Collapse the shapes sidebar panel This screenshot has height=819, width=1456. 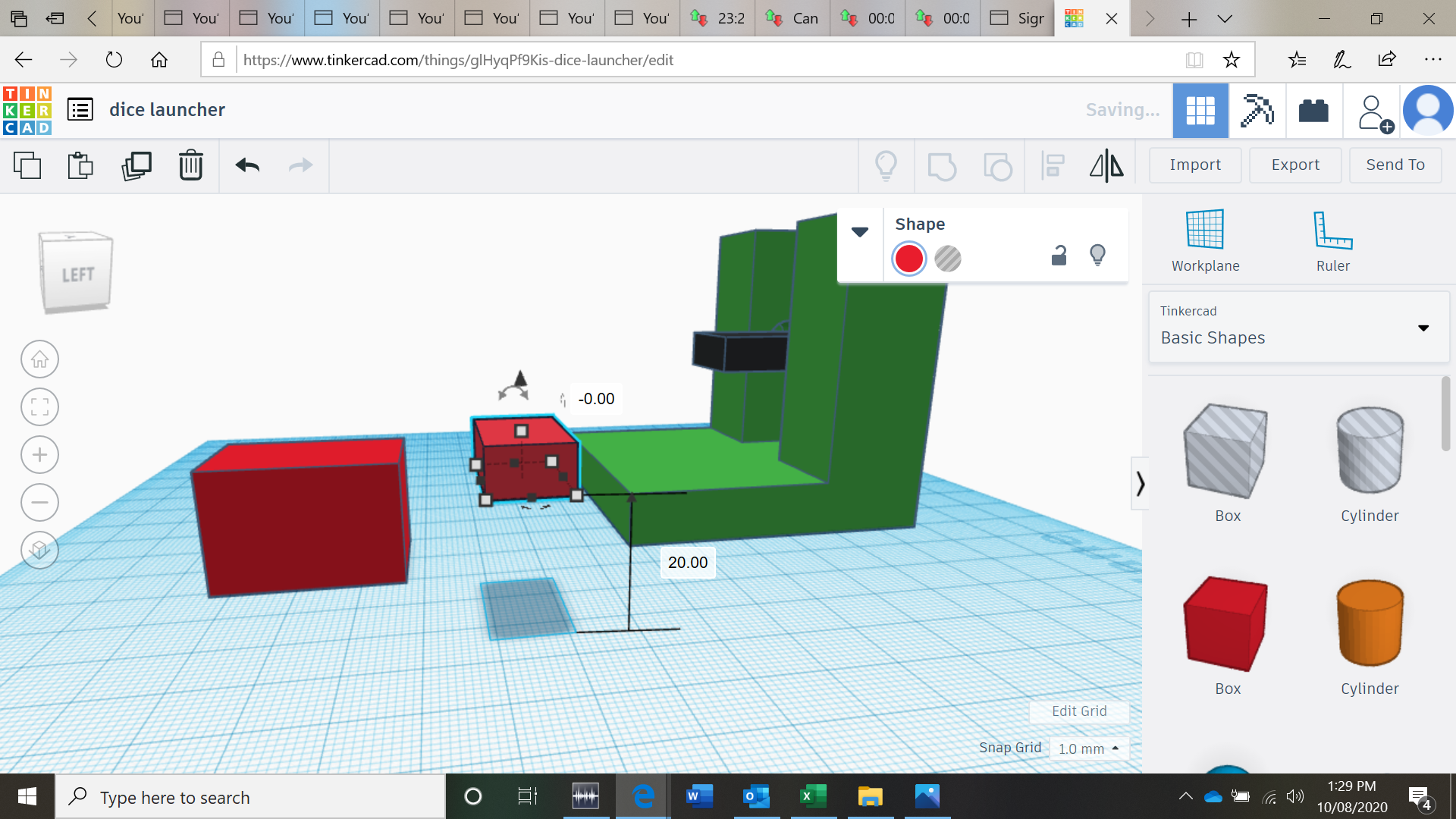[x=1140, y=484]
